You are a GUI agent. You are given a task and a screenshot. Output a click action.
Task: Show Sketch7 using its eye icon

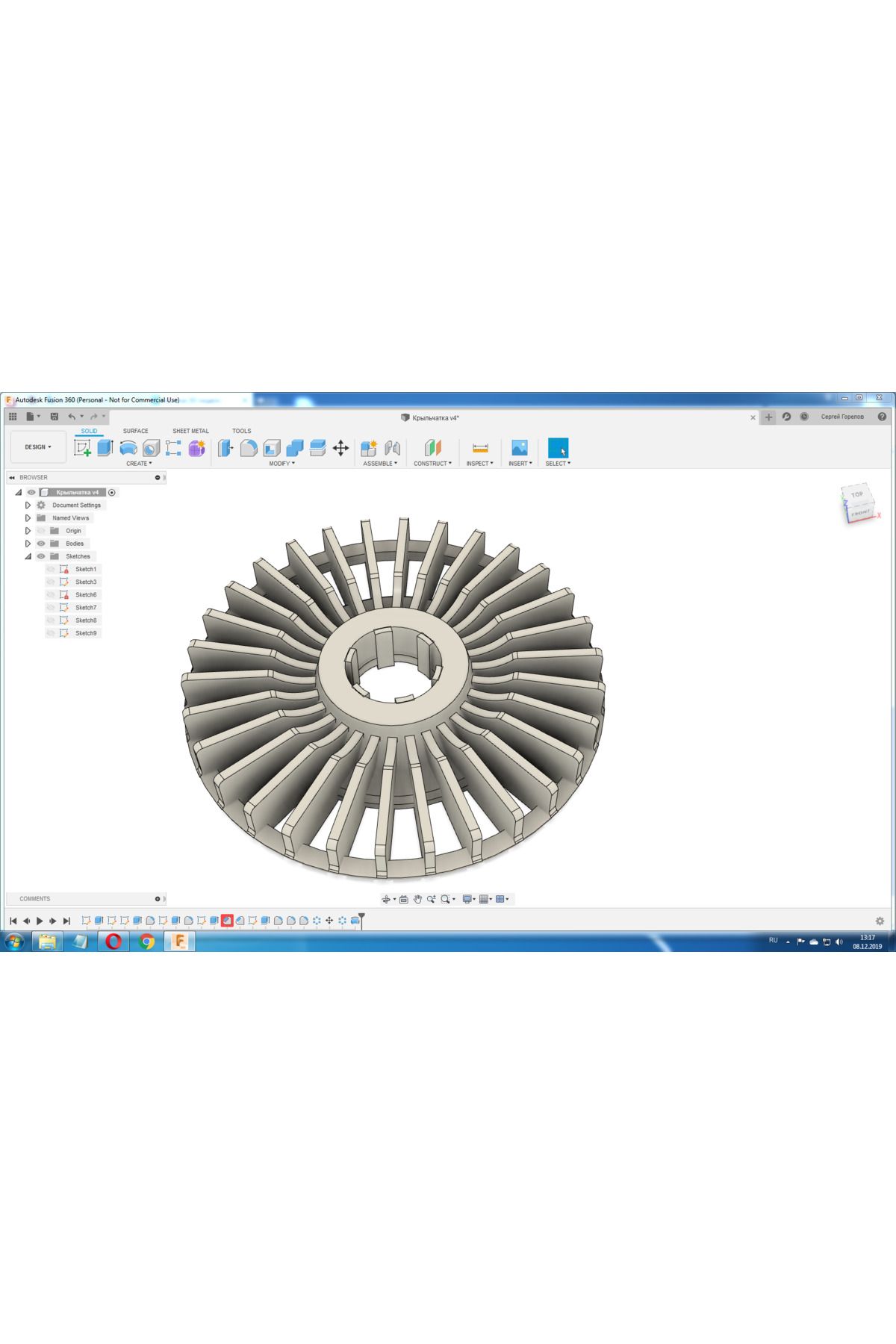51,608
